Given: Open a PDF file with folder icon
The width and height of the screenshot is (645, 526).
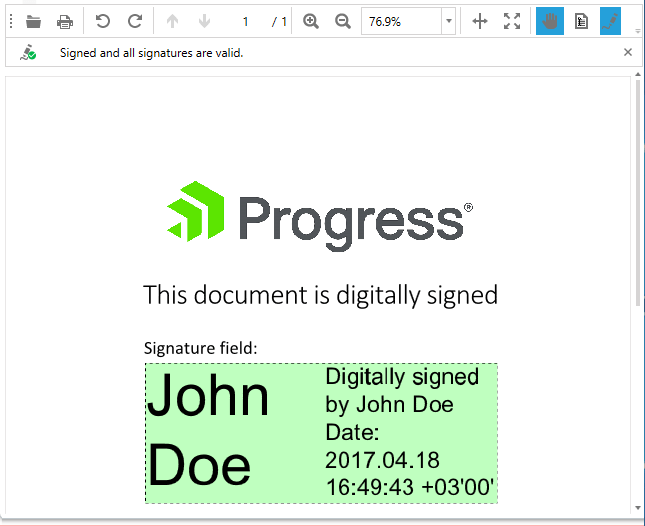Looking at the screenshot, I should 33,21.
